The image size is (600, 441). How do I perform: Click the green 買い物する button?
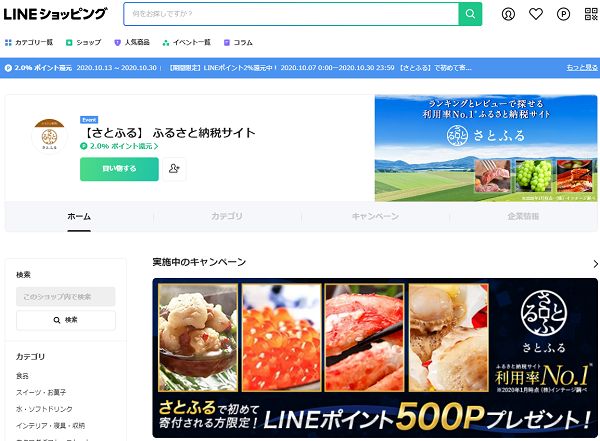[119, 169]
